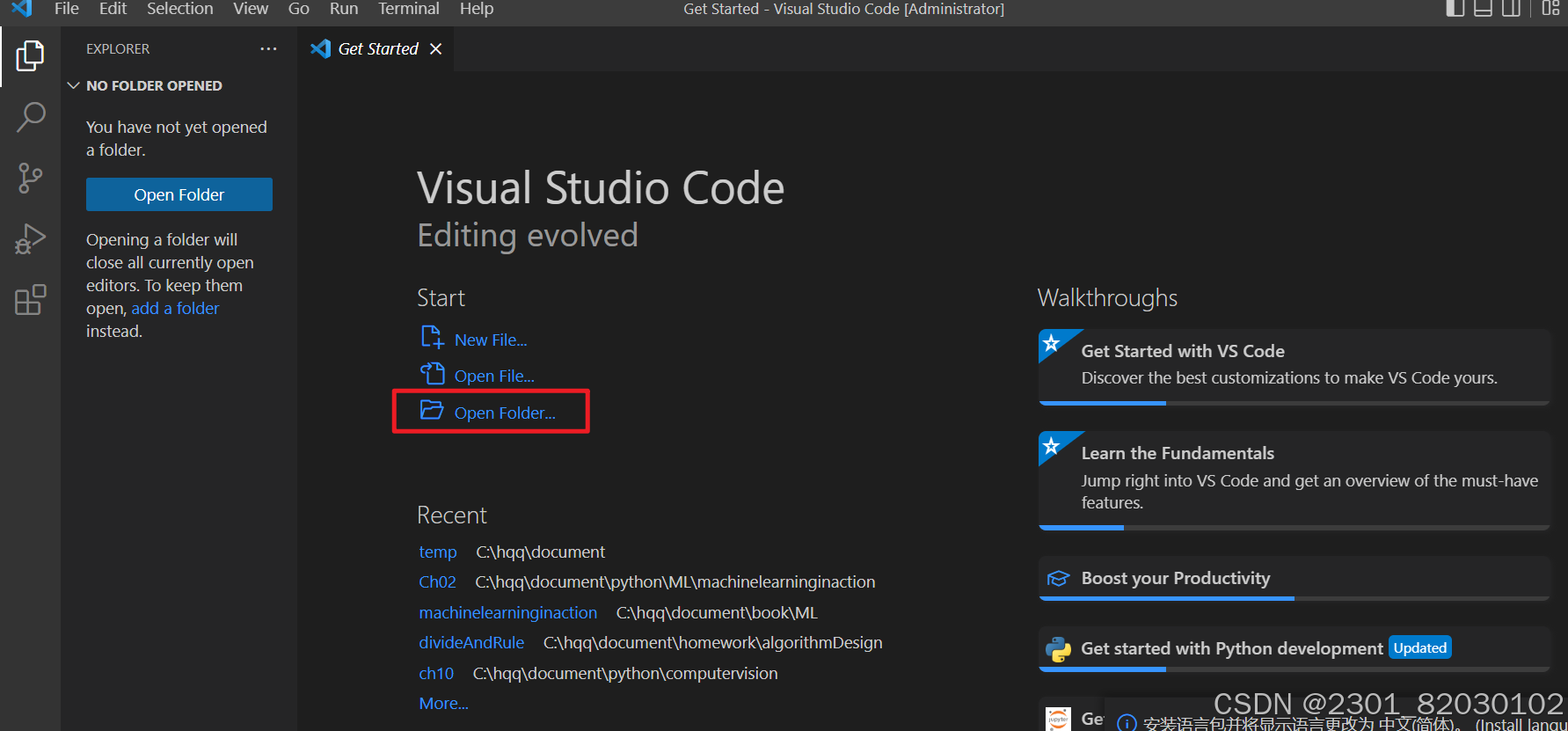This screenshot has width=1568, height=731.
Task: Open the Terminal menu
Action: 409,9
